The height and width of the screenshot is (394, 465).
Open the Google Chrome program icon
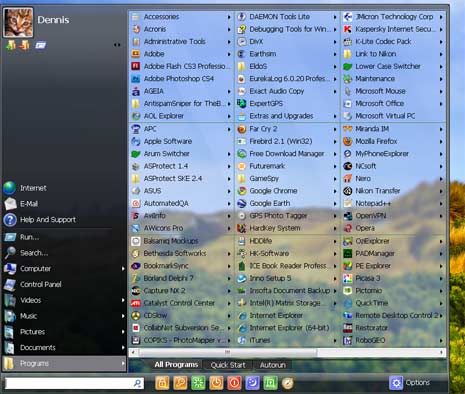pos(241,191)
